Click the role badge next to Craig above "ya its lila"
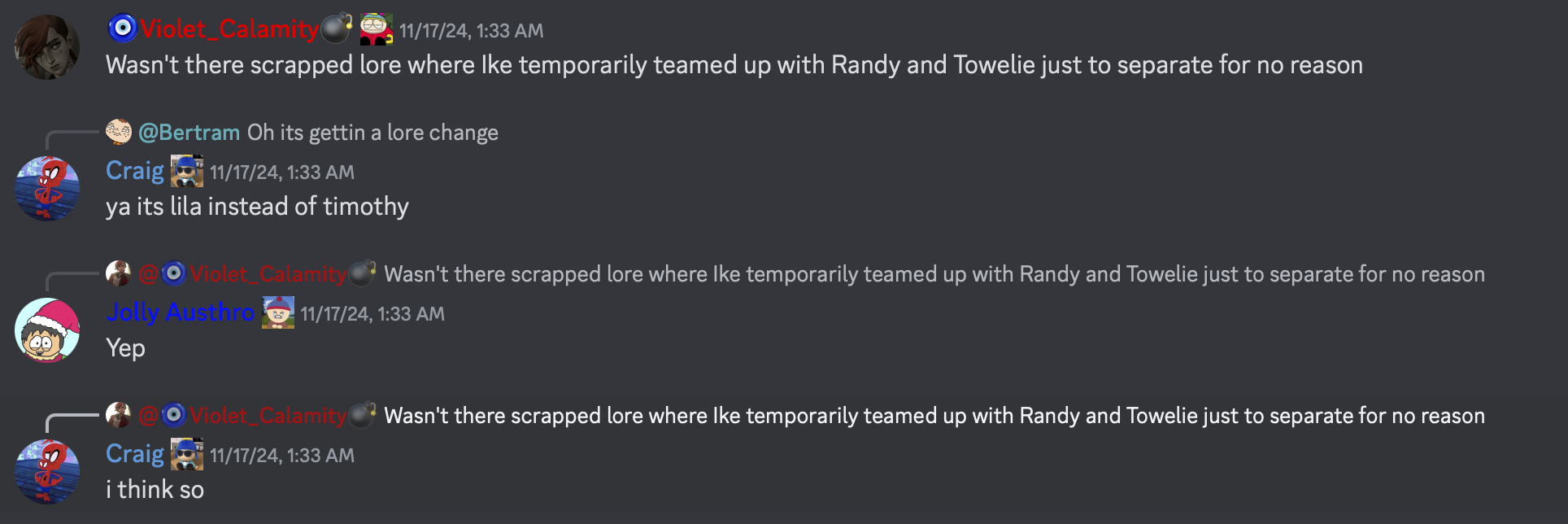Image resolution: width=1568 pixels, height=524 pixels. pos(187,172)
